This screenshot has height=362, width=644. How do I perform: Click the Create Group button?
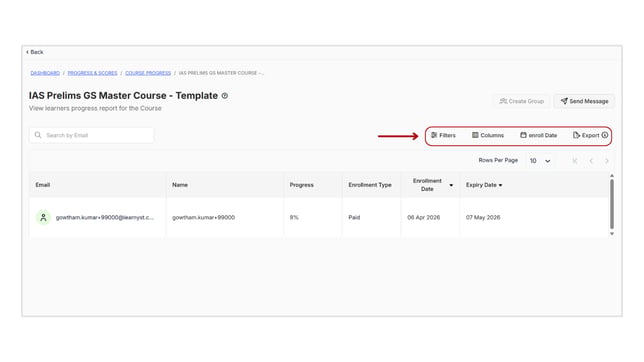tap(522, 101)
